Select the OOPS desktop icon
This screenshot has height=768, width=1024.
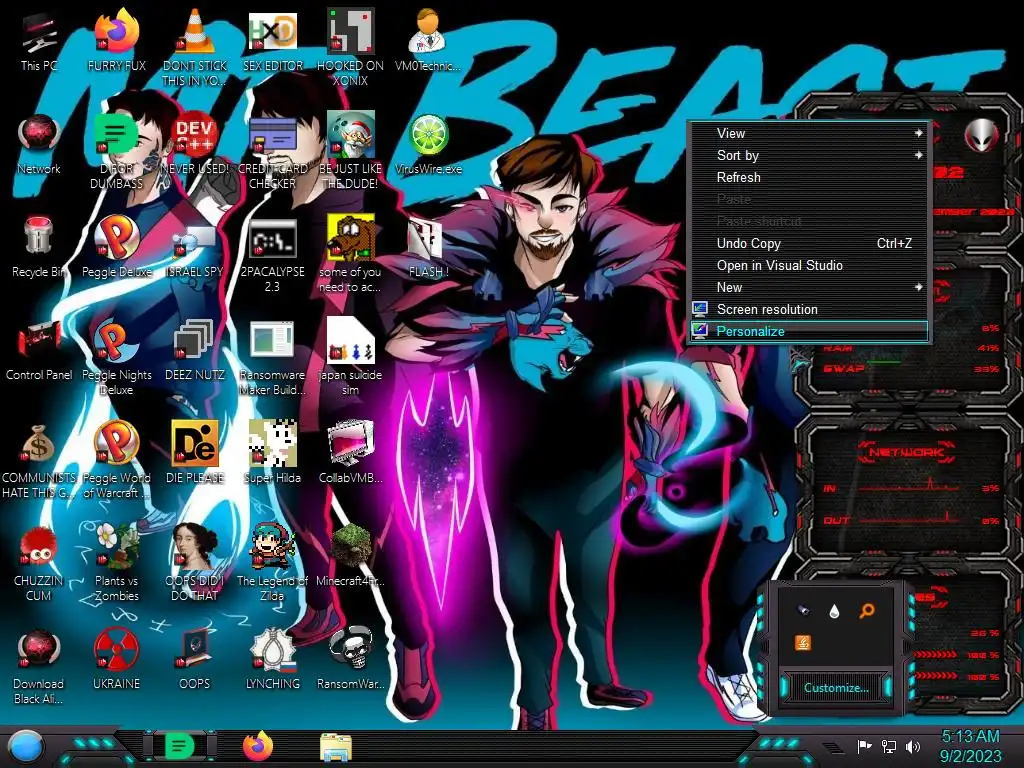pyautogui.click(x=195, y=660)
